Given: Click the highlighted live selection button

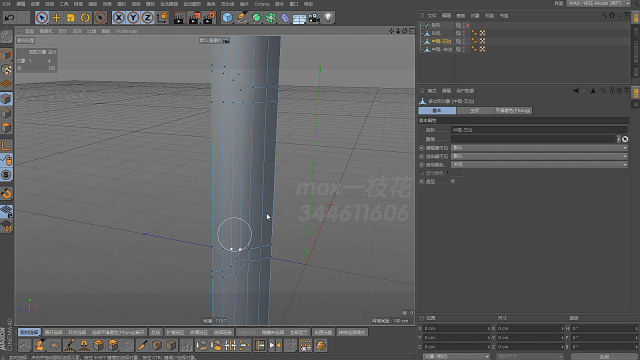Looking at the screenshot, I should pyautogui.click(x=29, y=332).
